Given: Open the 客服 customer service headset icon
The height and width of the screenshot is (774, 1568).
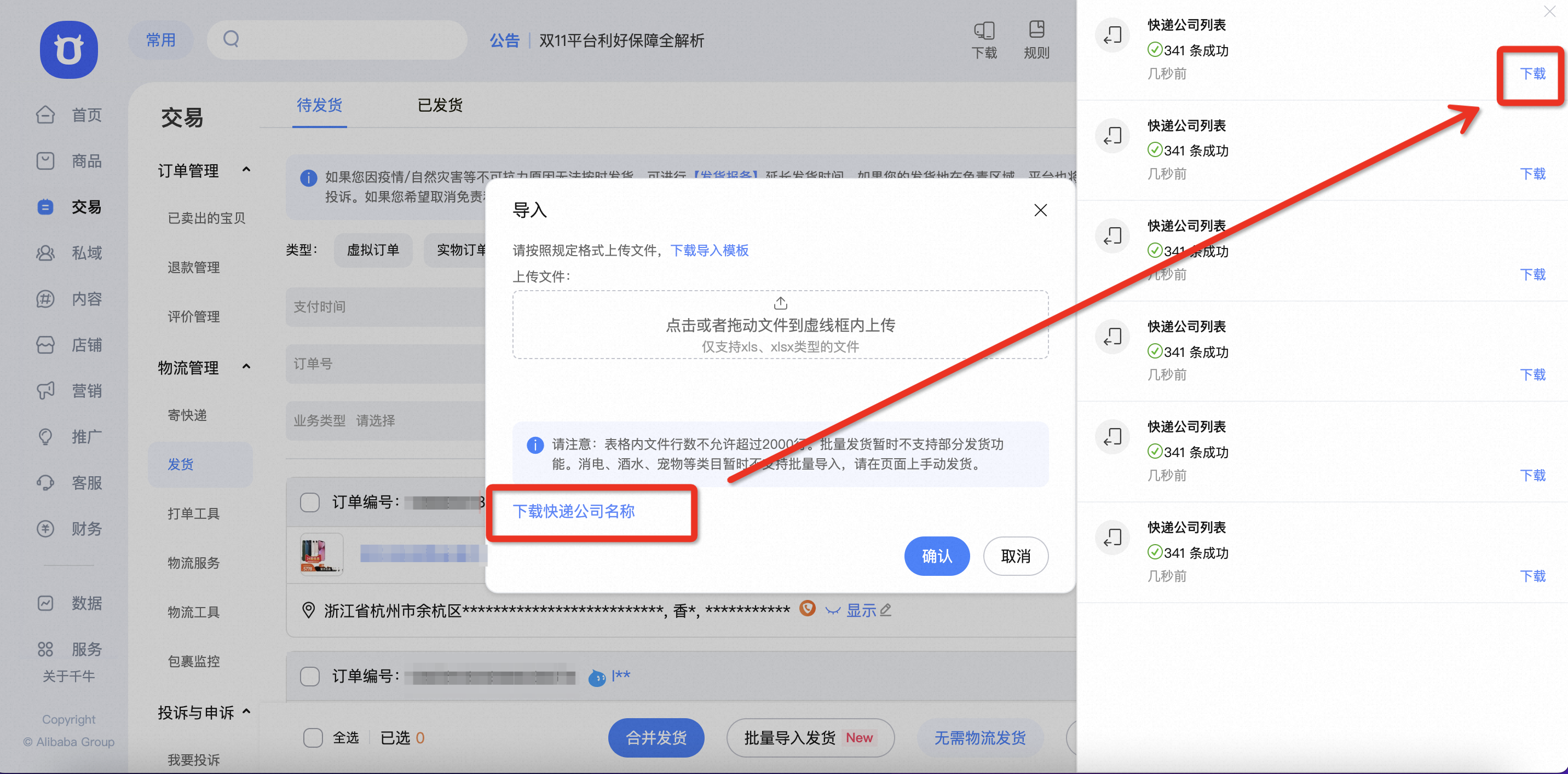Looking at the screenshot, I should (45, 483).
